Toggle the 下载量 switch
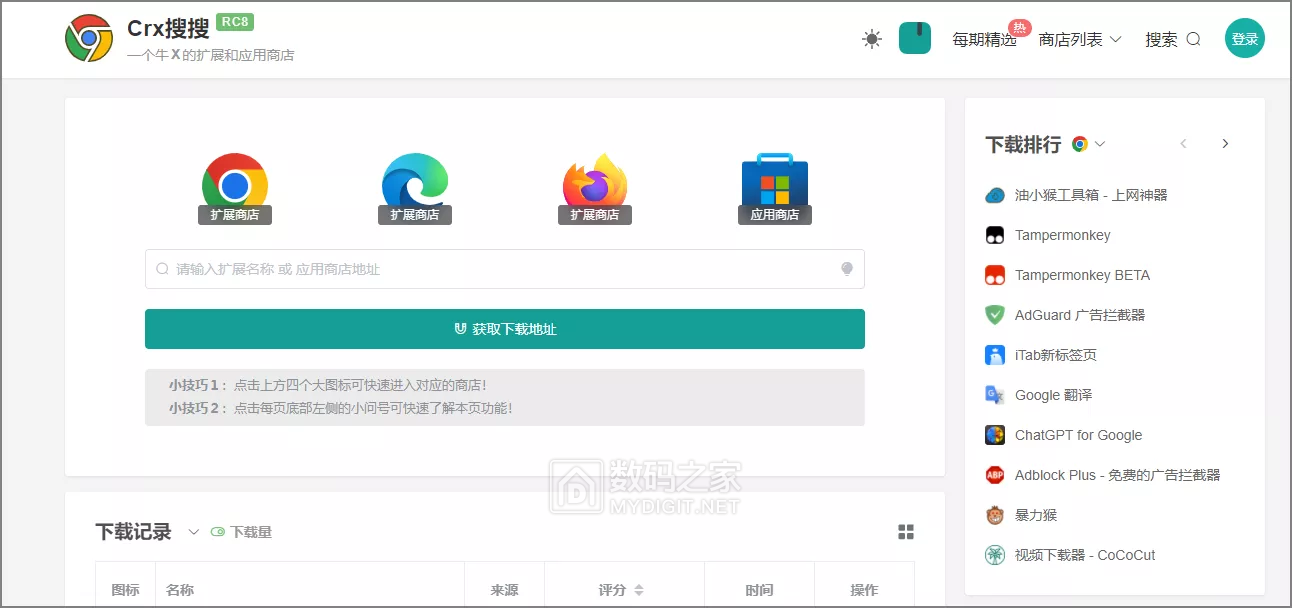1292x608 pixels. coord(218,532)
